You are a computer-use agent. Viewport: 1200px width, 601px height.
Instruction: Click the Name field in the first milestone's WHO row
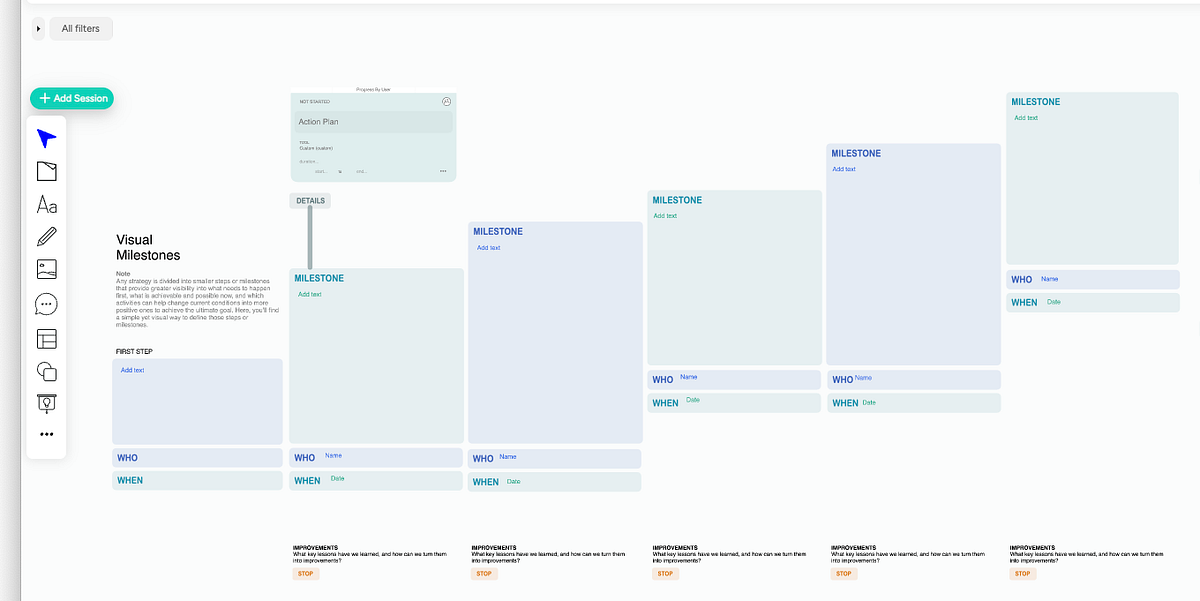(333, 456)
